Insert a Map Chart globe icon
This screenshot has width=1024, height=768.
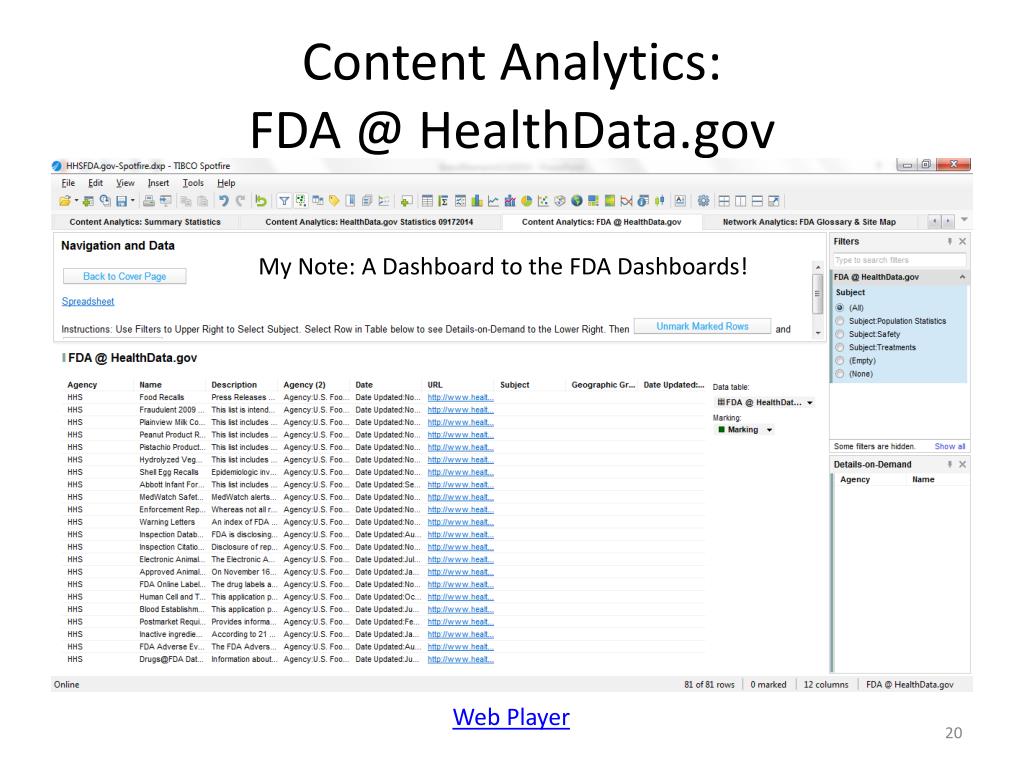[x=577, y=201]
